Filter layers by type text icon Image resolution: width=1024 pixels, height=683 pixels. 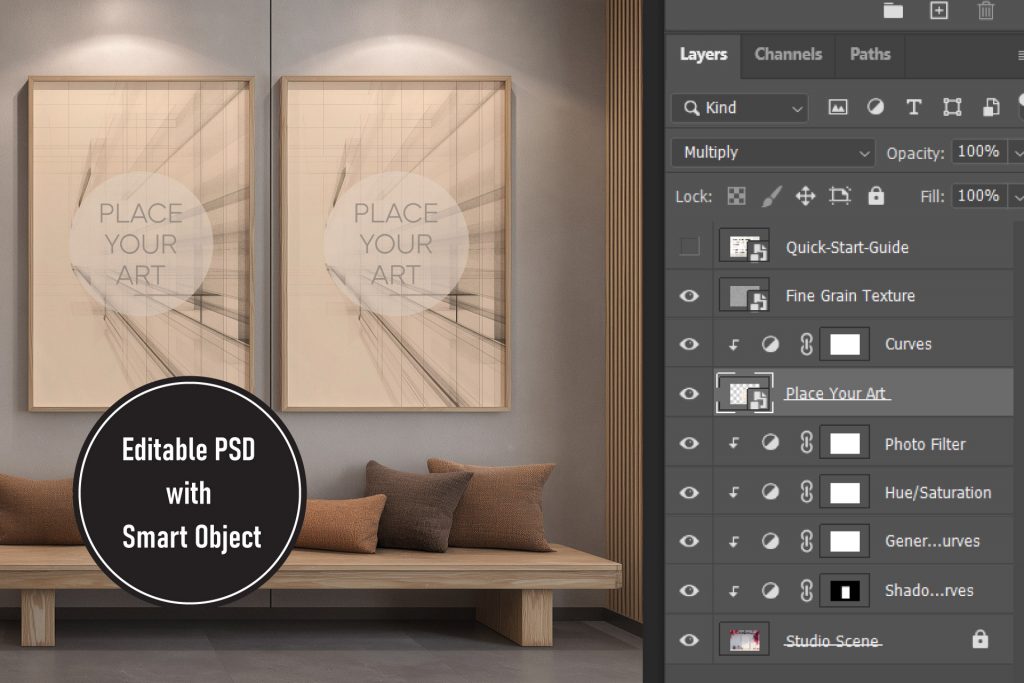[x=914, y=107]
